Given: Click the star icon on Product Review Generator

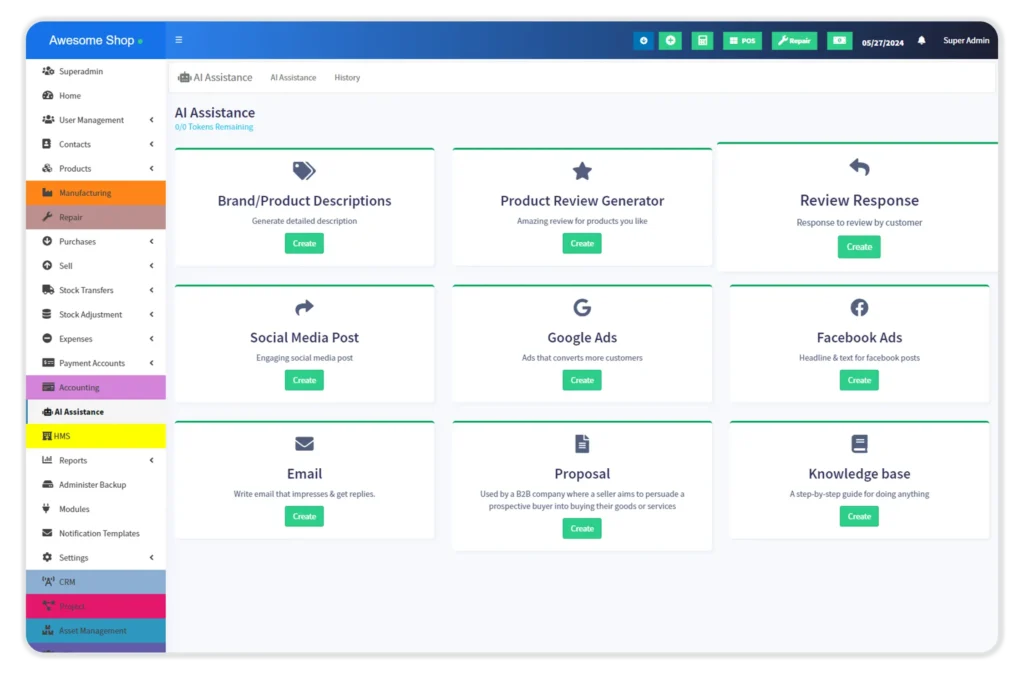Looking at the screenshot, I should click(582, 171).
